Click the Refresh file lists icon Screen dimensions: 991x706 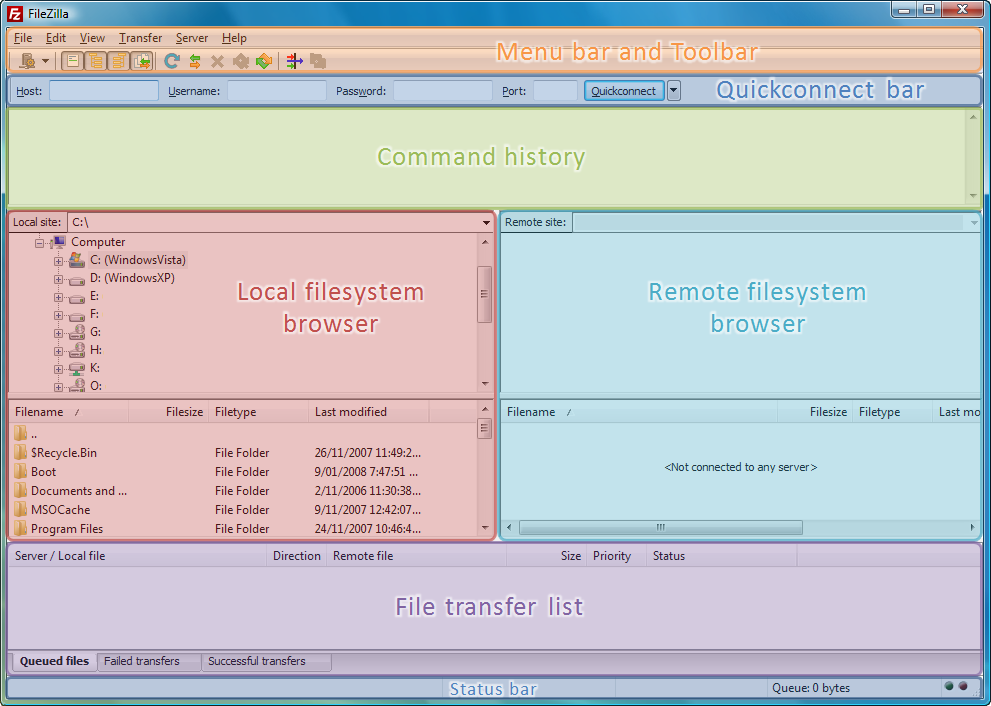pos(172,61)
